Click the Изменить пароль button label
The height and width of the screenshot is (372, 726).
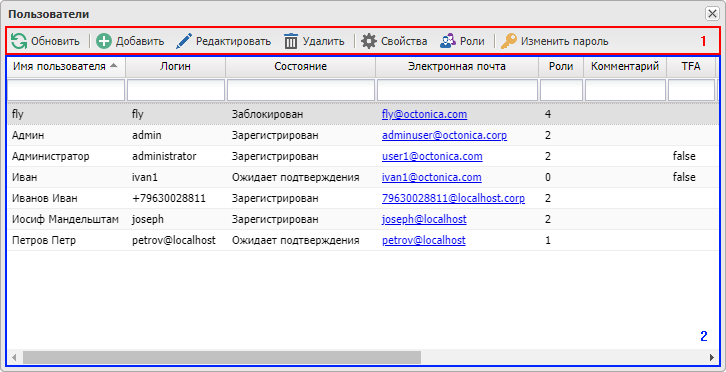click(564, 42)
